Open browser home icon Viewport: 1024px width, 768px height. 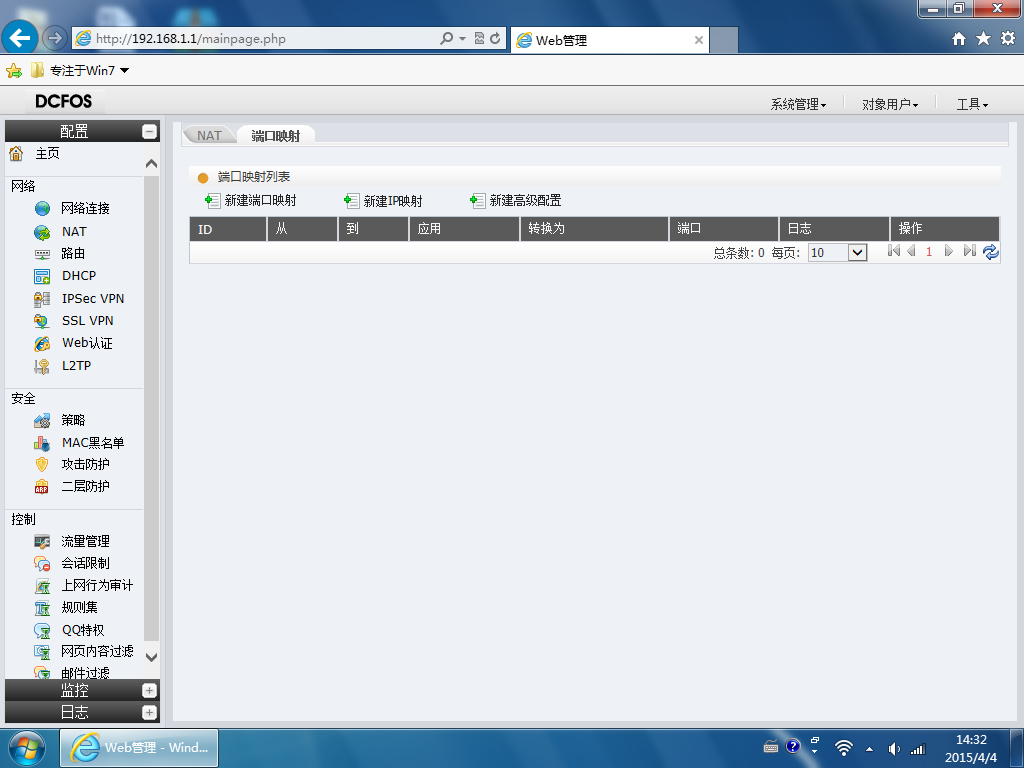(959, 39)
